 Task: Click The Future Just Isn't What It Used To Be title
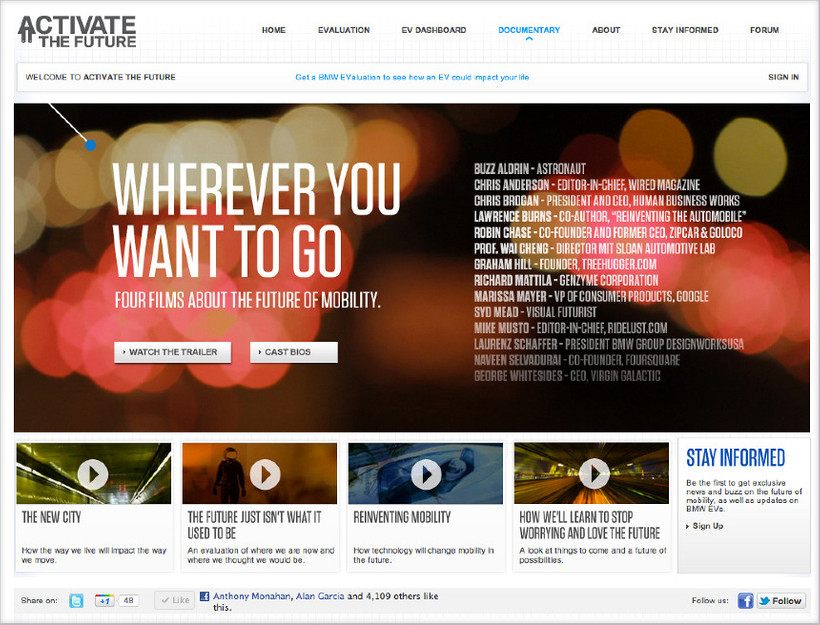254,525
